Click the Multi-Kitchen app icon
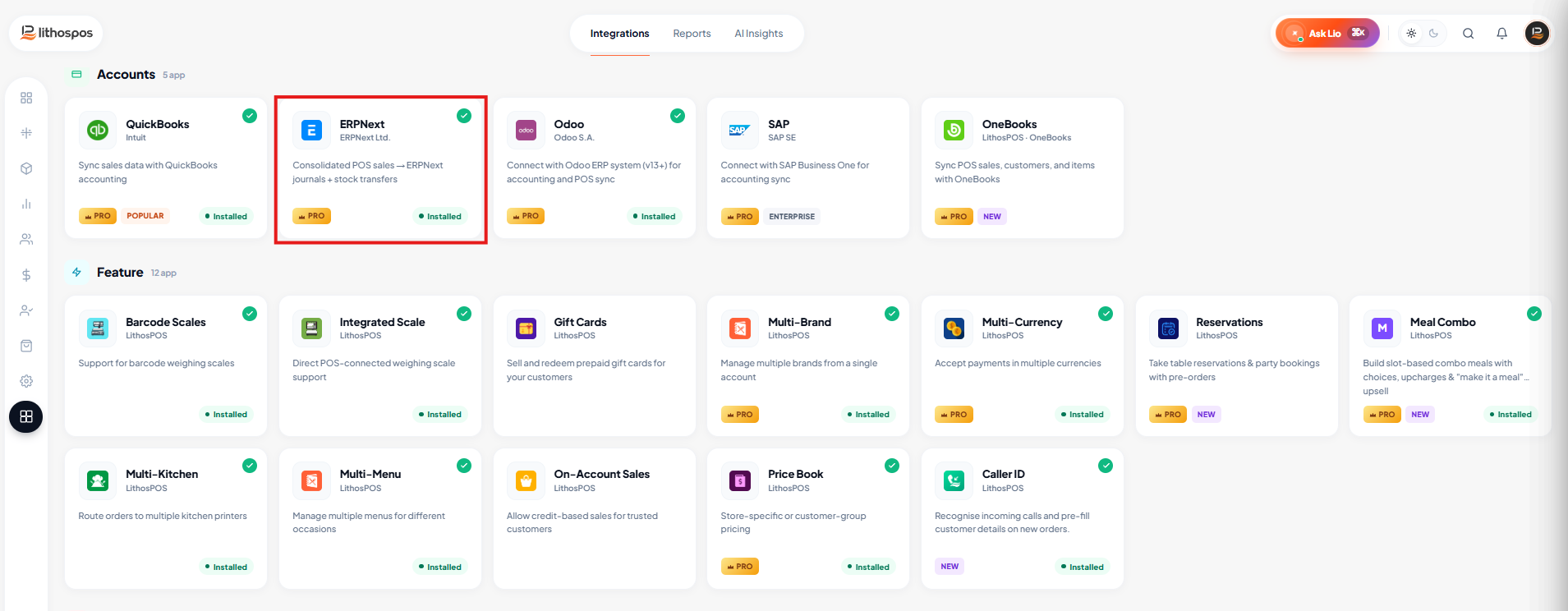1568x611 pixels. click(x=98, y=480)
